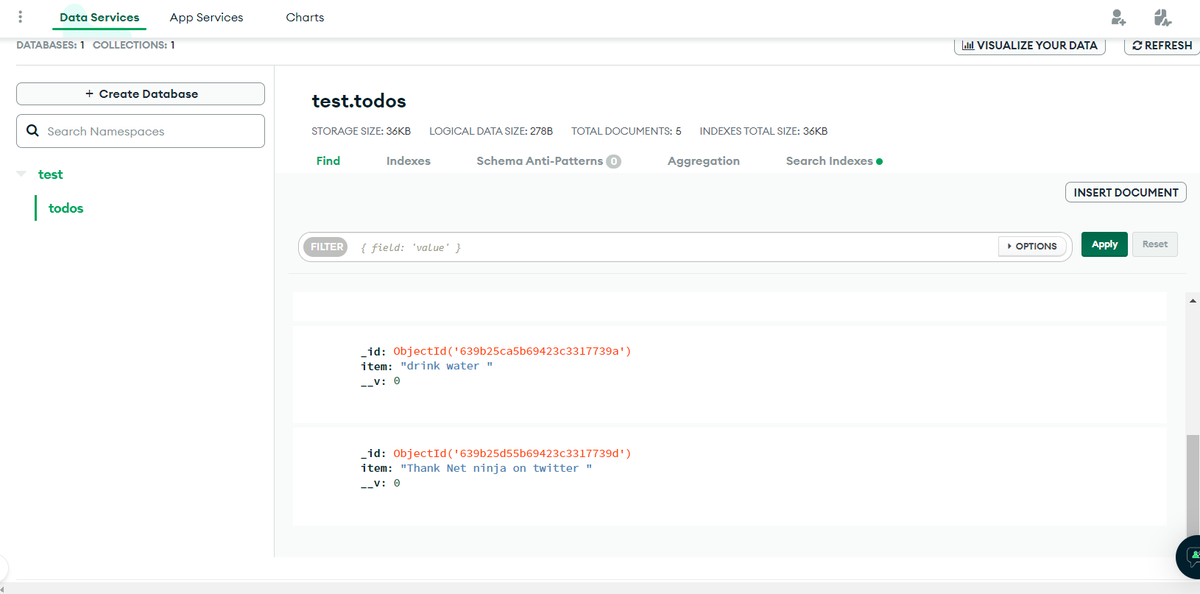Reset the query filter
This screenshot has height=594, width=1200.
pos(1155,245)
